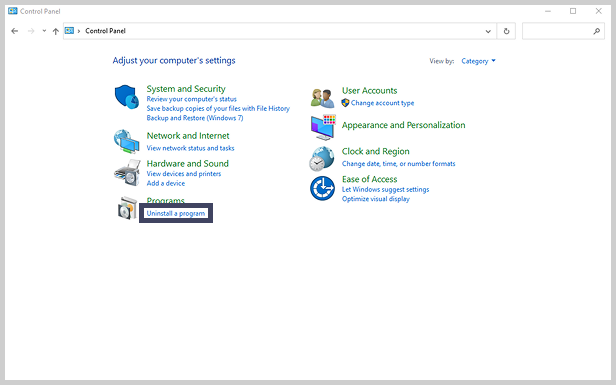Image resolution: width=616 pixels, height=385 pixels.
Task: Open Clock and Region heading
Action: coord(376,151)
